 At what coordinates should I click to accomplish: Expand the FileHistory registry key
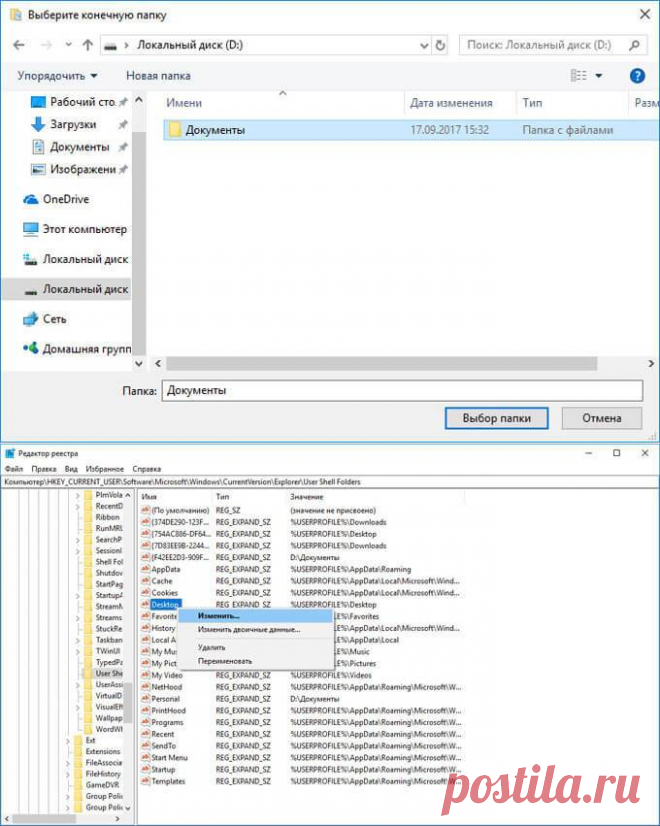(x=68, y=774)
